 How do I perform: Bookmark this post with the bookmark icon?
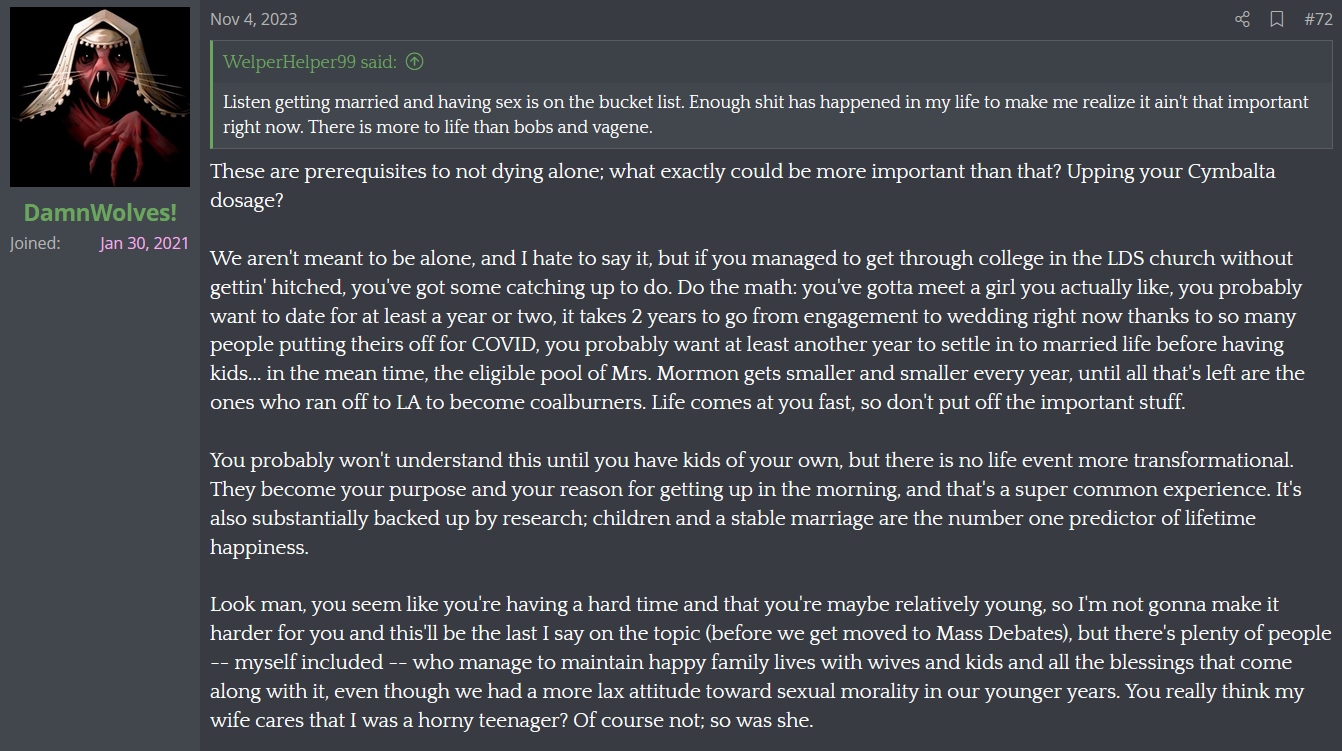click(1277, 19)
